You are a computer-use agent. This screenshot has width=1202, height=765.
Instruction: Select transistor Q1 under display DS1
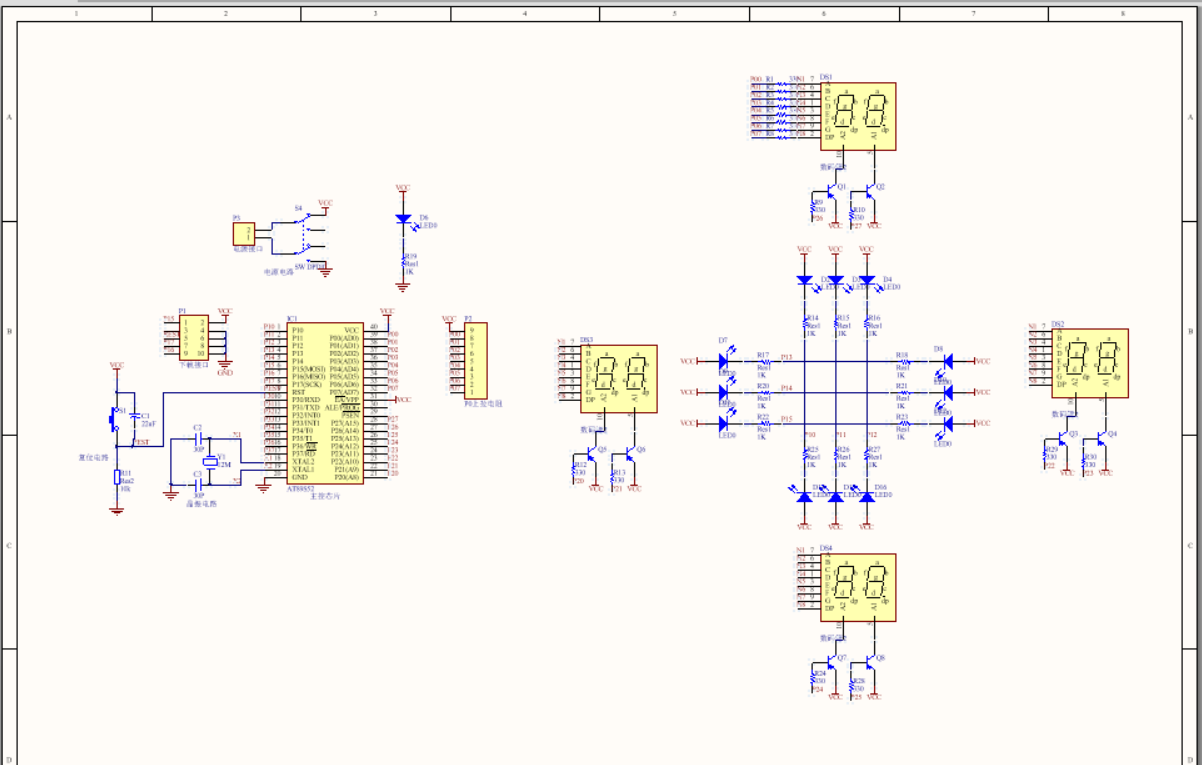click(831, 190)
